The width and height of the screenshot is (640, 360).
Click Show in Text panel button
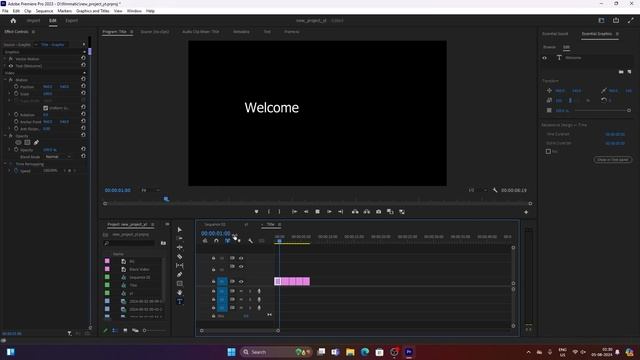pyautogui.click(x=613, y=160)
